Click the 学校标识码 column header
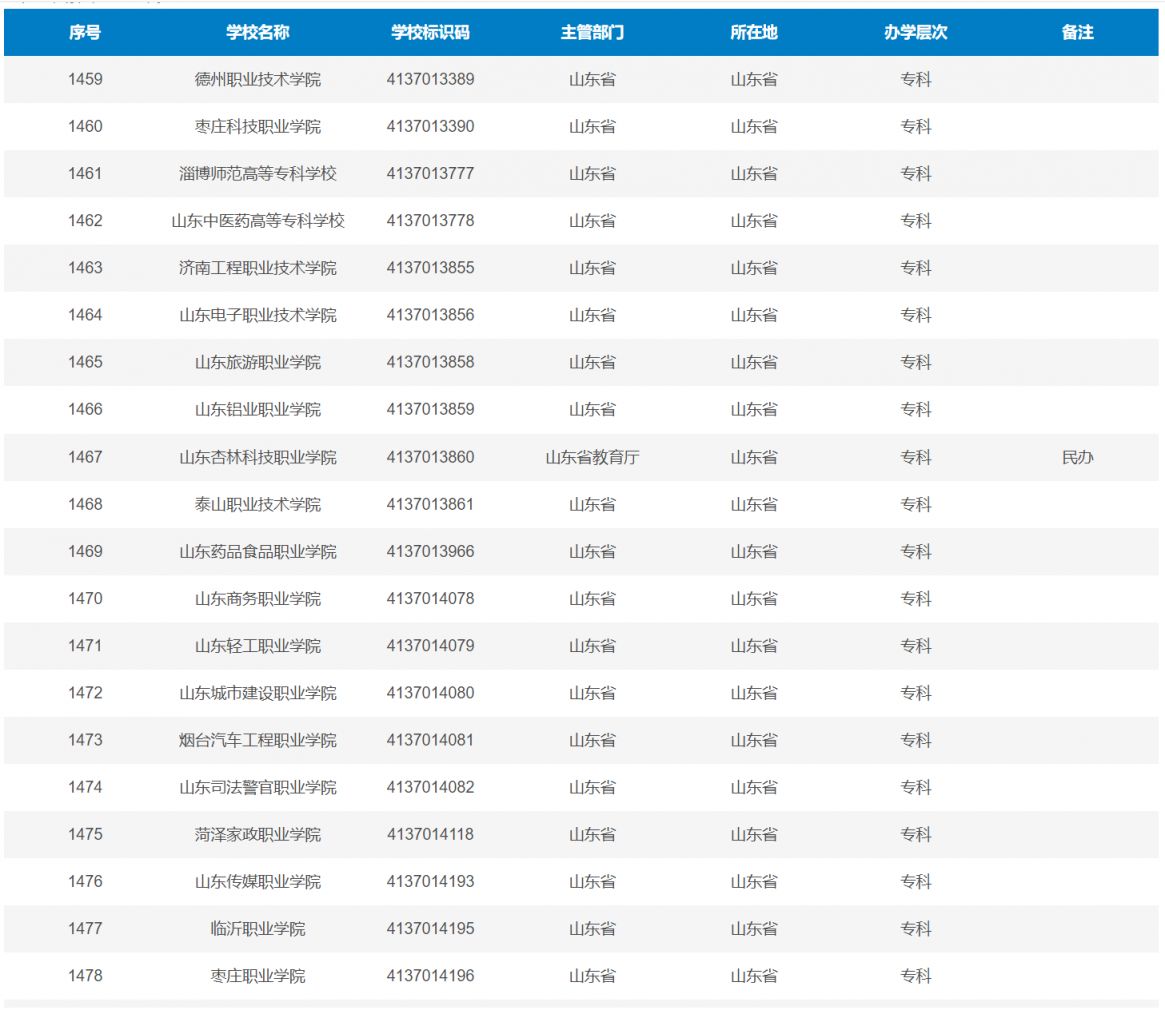This screenshot has height=1022, width=1165. [430, 32]
